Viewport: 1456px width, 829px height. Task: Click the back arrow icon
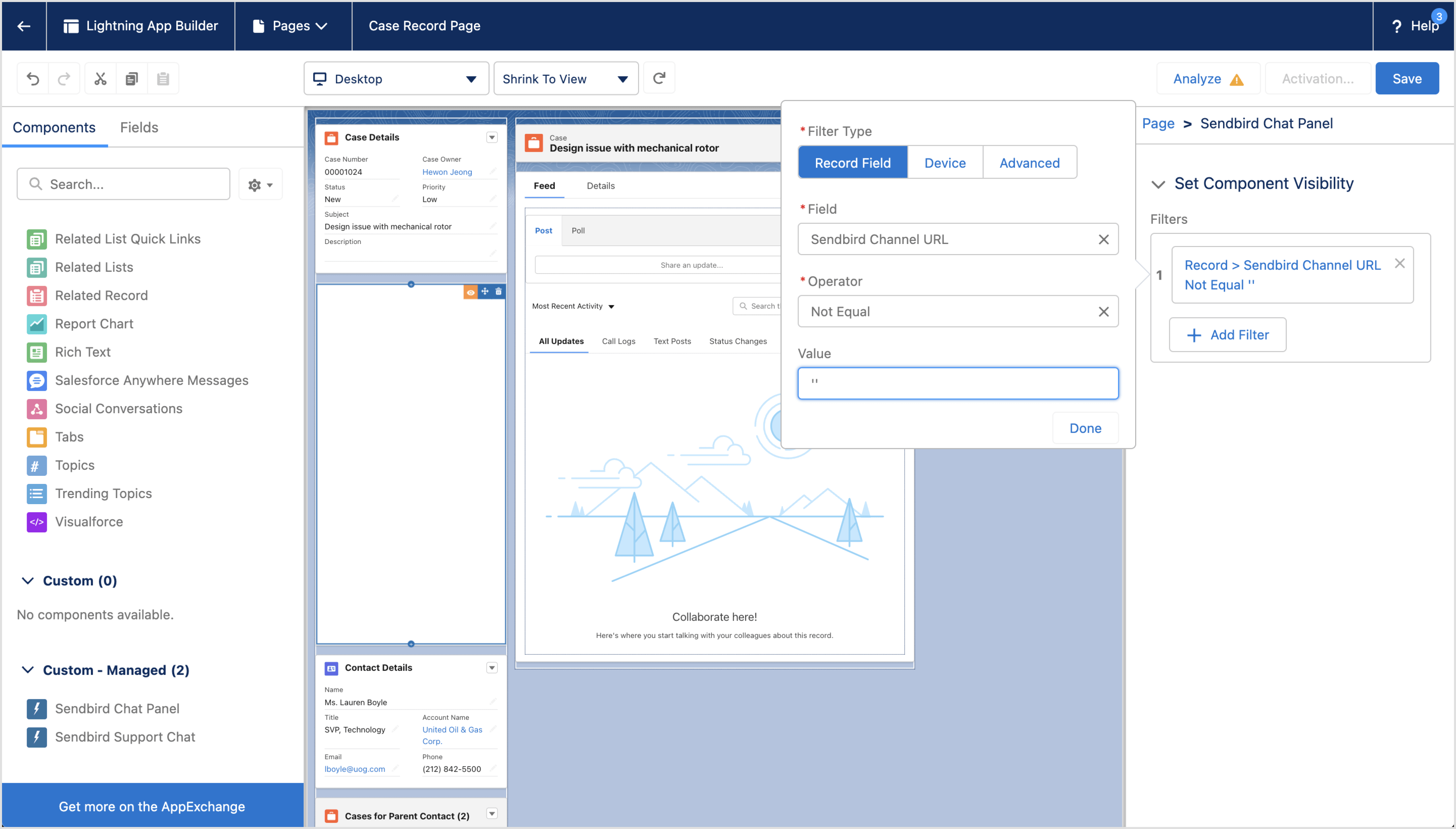(x=24, y=26)
